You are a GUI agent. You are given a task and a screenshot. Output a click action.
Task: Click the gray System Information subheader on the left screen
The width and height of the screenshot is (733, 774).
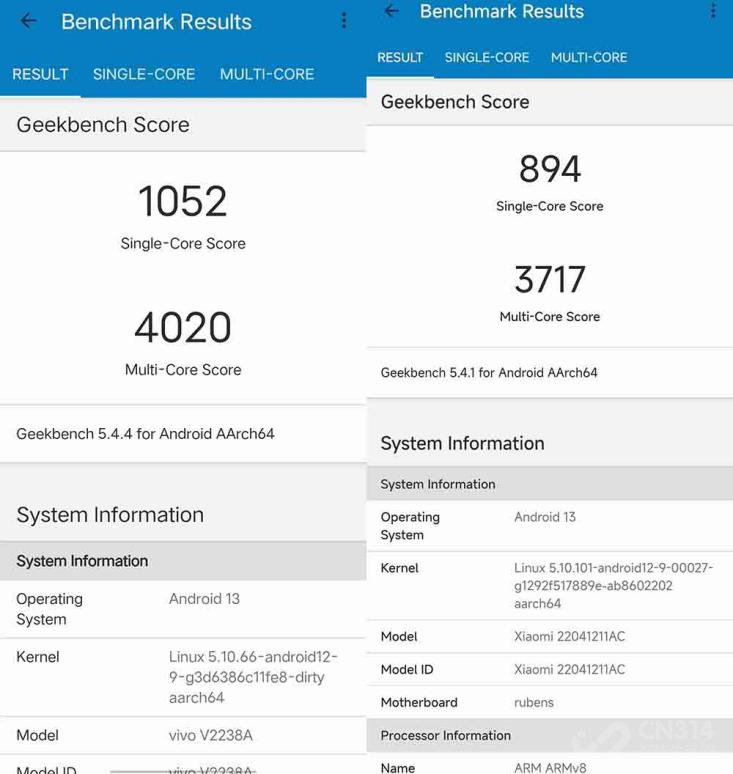82,561
